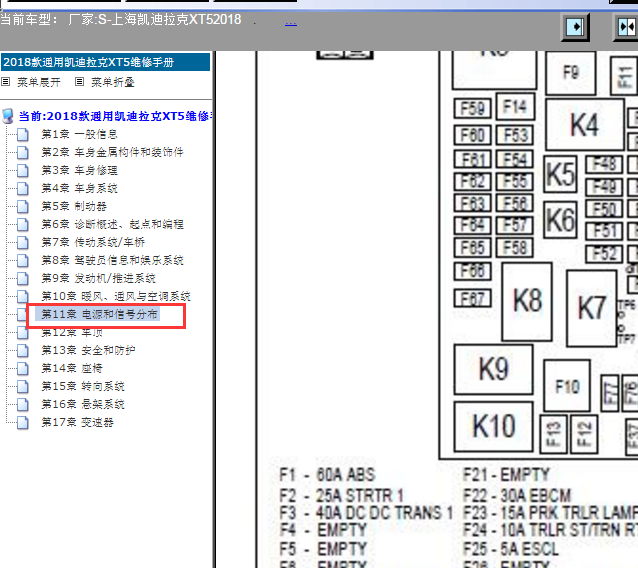
Task: Click the page icon for 第13章 安全和防护
Action: [x=23, y=350]
